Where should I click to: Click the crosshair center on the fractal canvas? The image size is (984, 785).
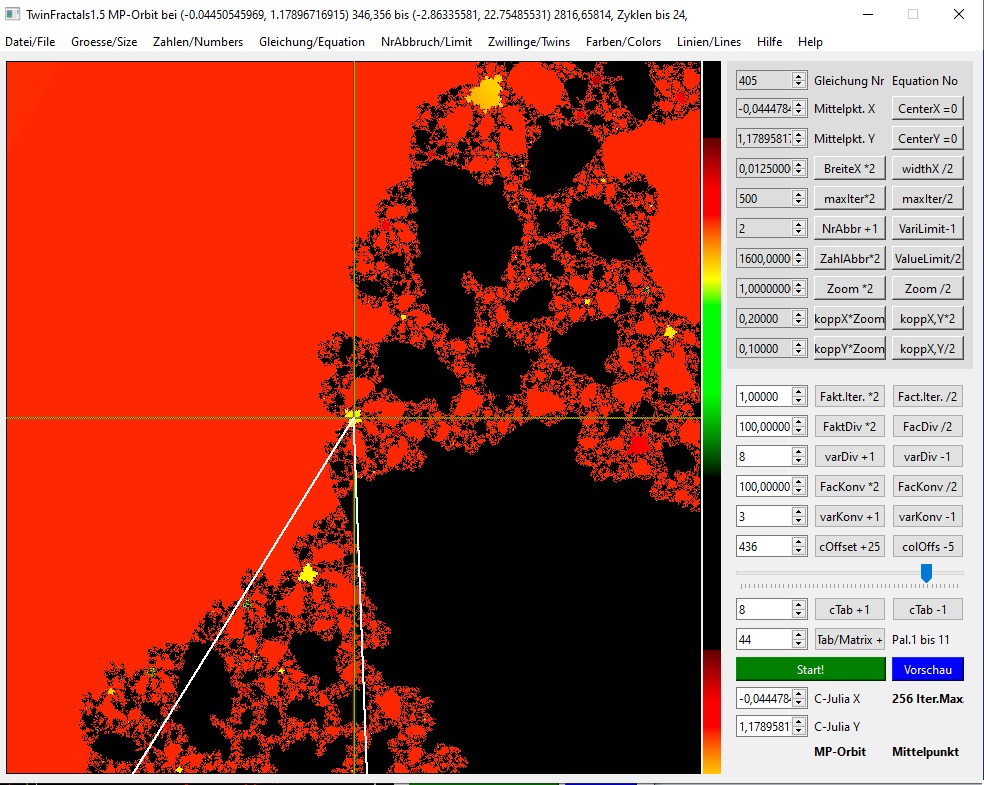[x=354, y=417]
